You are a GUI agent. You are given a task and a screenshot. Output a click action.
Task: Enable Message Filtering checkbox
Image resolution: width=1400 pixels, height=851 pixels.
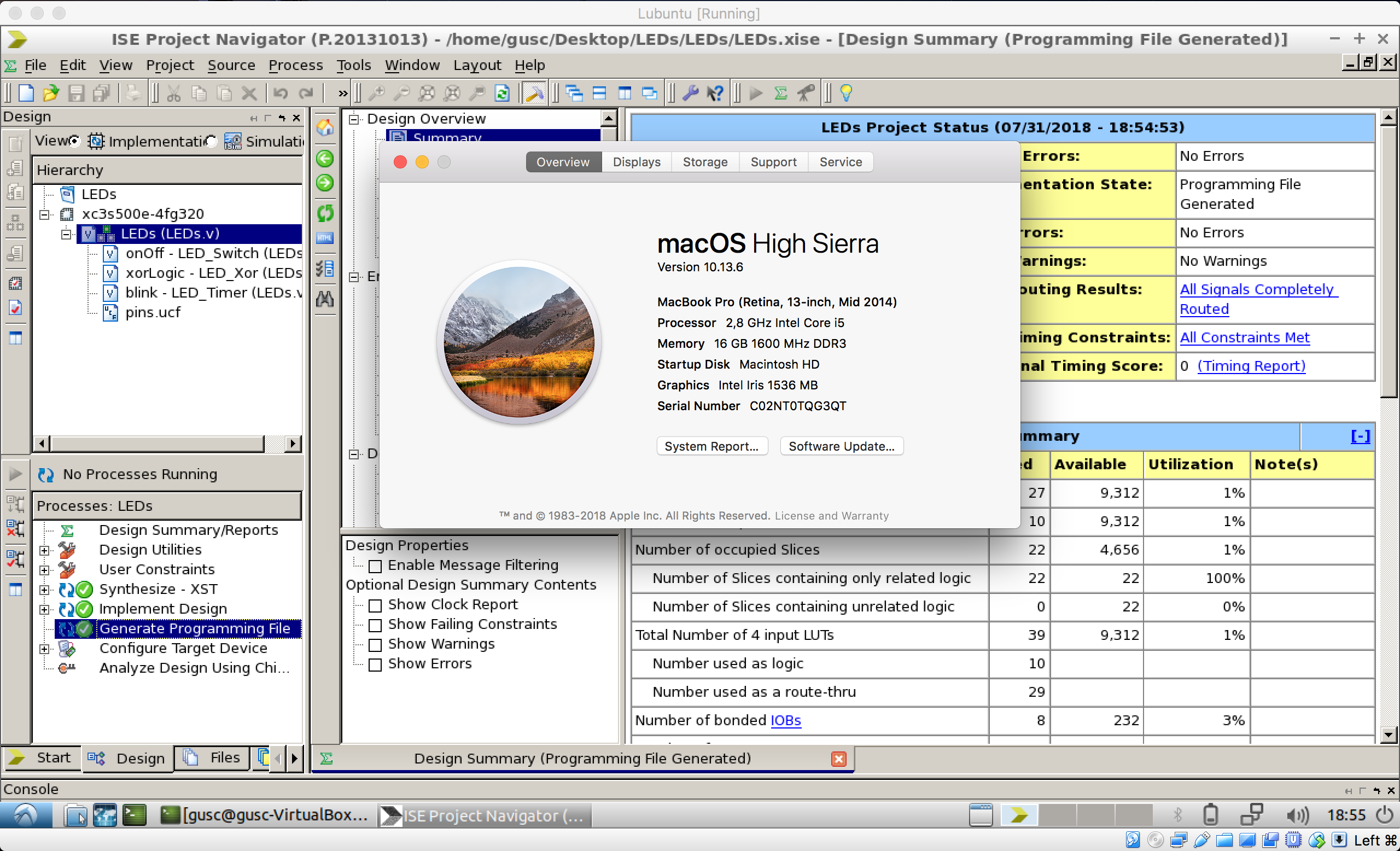point(375,567)
